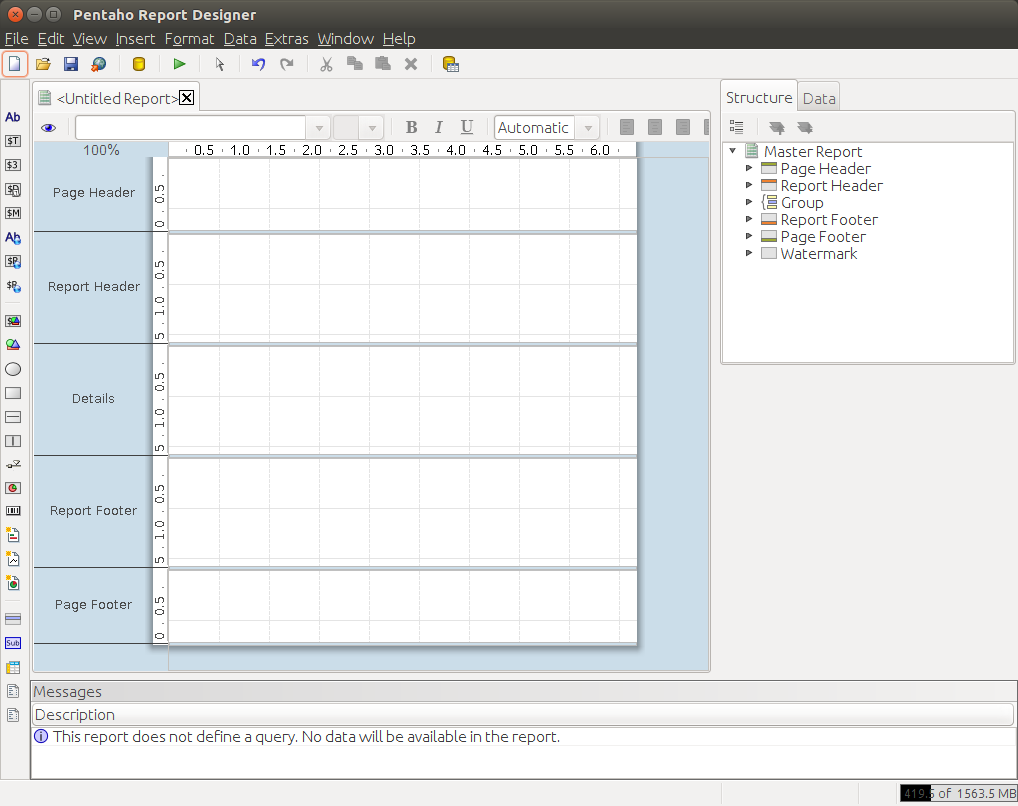Create a new report with the toolbar icon
The height and width of the screenshot is (806, 1018).
click(14, 64)
